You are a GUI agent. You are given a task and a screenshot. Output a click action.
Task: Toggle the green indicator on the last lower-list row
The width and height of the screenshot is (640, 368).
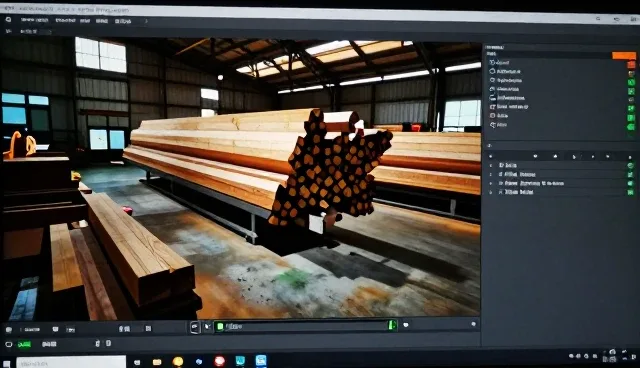631,192
